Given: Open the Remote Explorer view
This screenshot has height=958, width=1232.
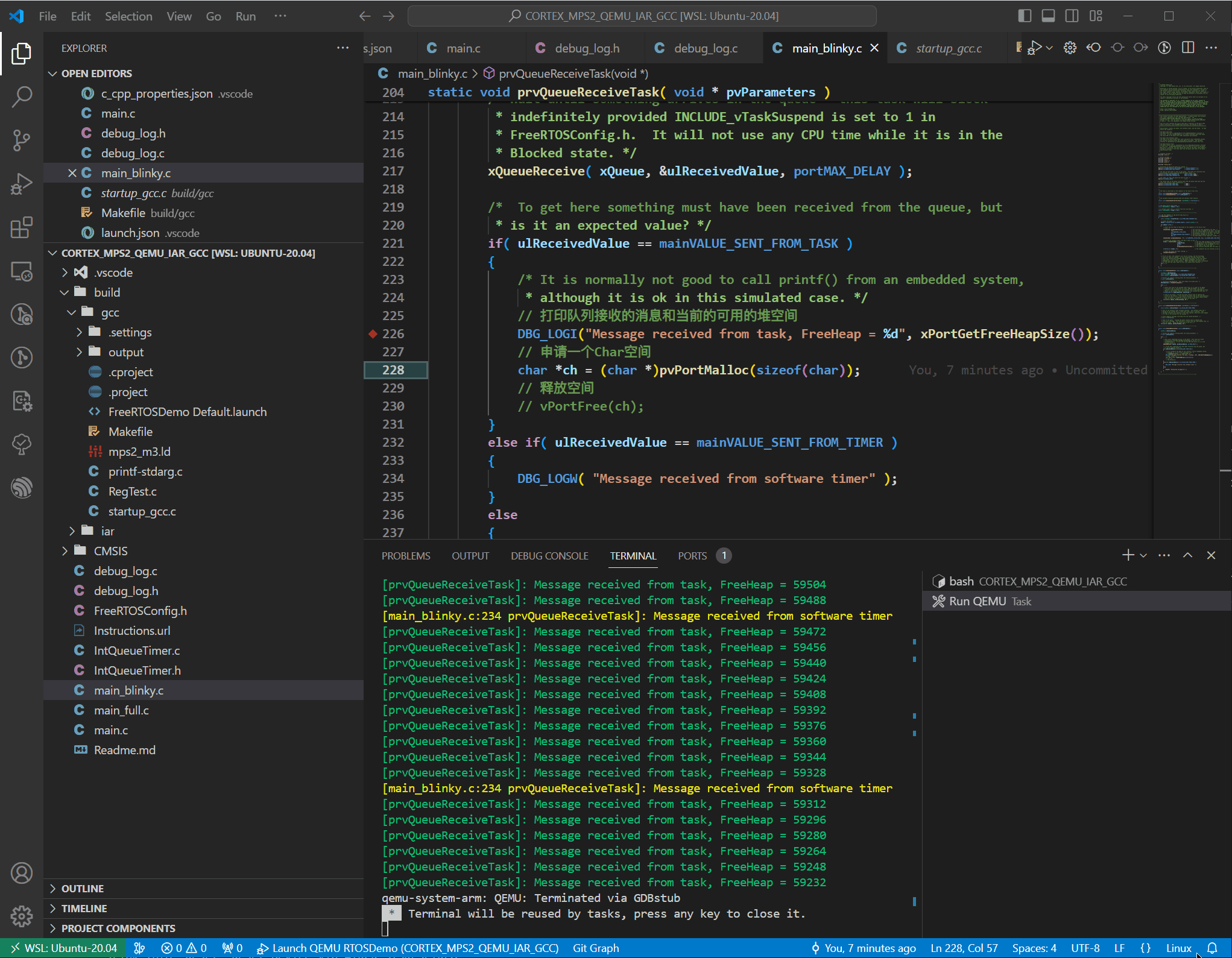Looking at the screenshot, I should pyautogui.click(x=22, y=271).
